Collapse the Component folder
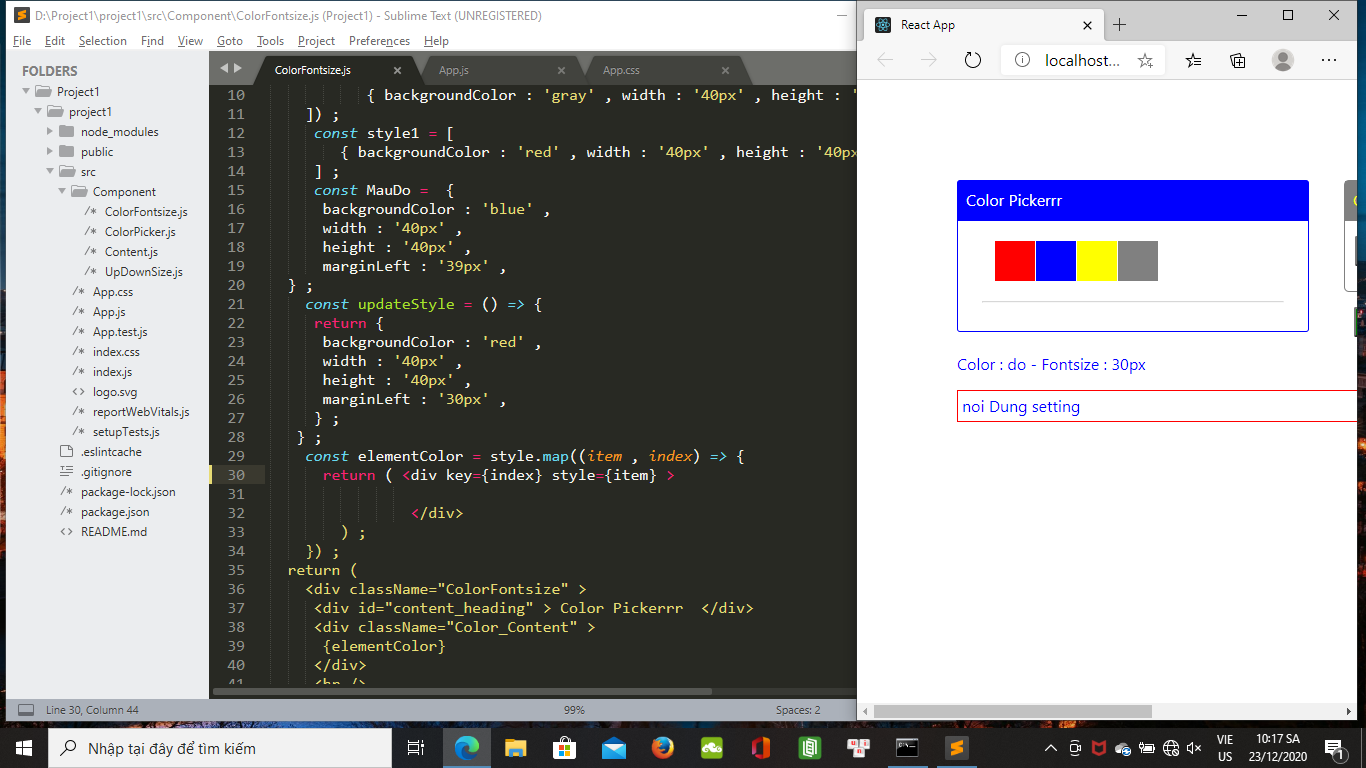Image resolution: width=1366 pixels, height=768 pixels. click(63, 191)
